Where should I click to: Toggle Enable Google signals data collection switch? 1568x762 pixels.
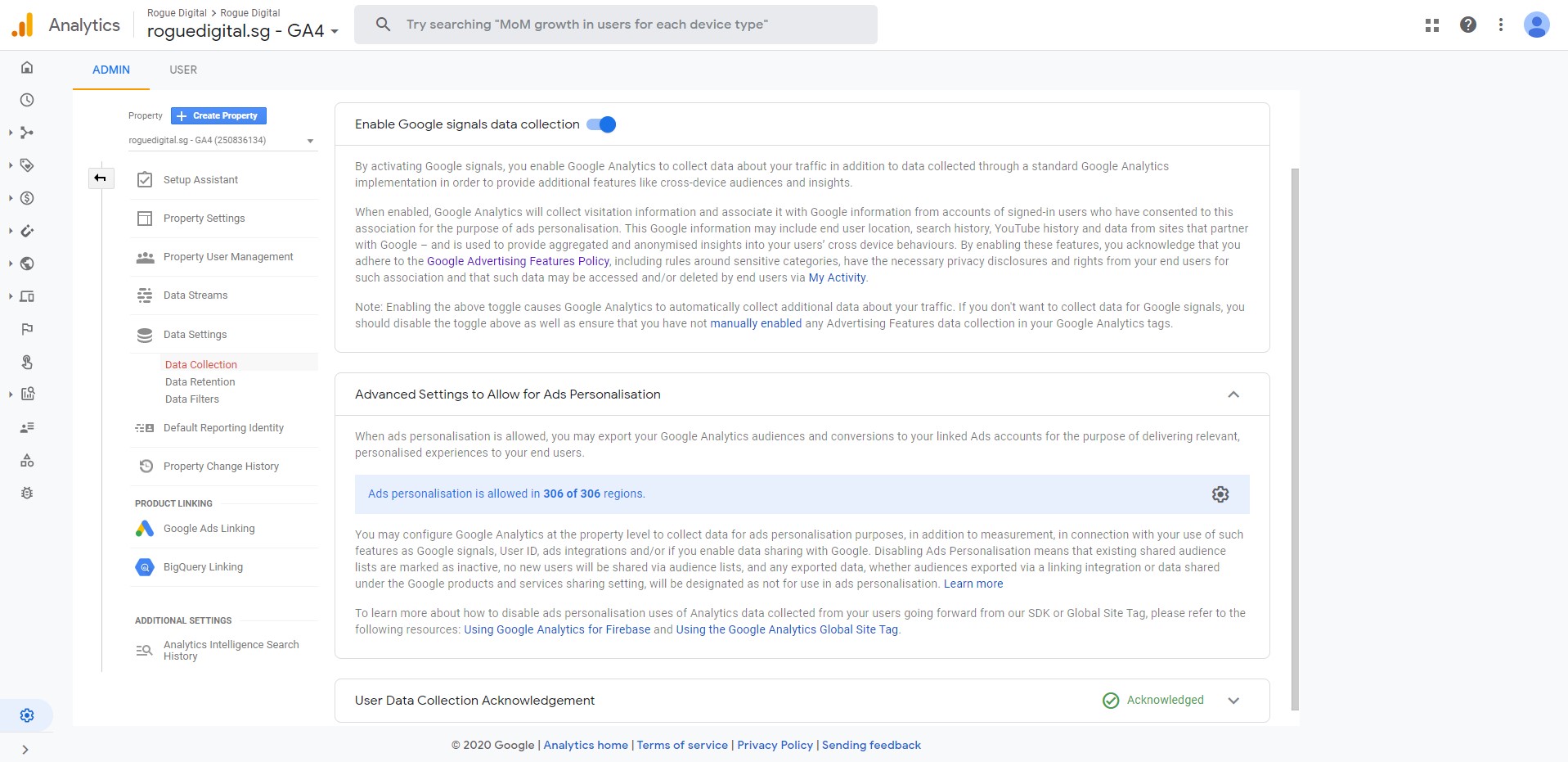(601, 124)
